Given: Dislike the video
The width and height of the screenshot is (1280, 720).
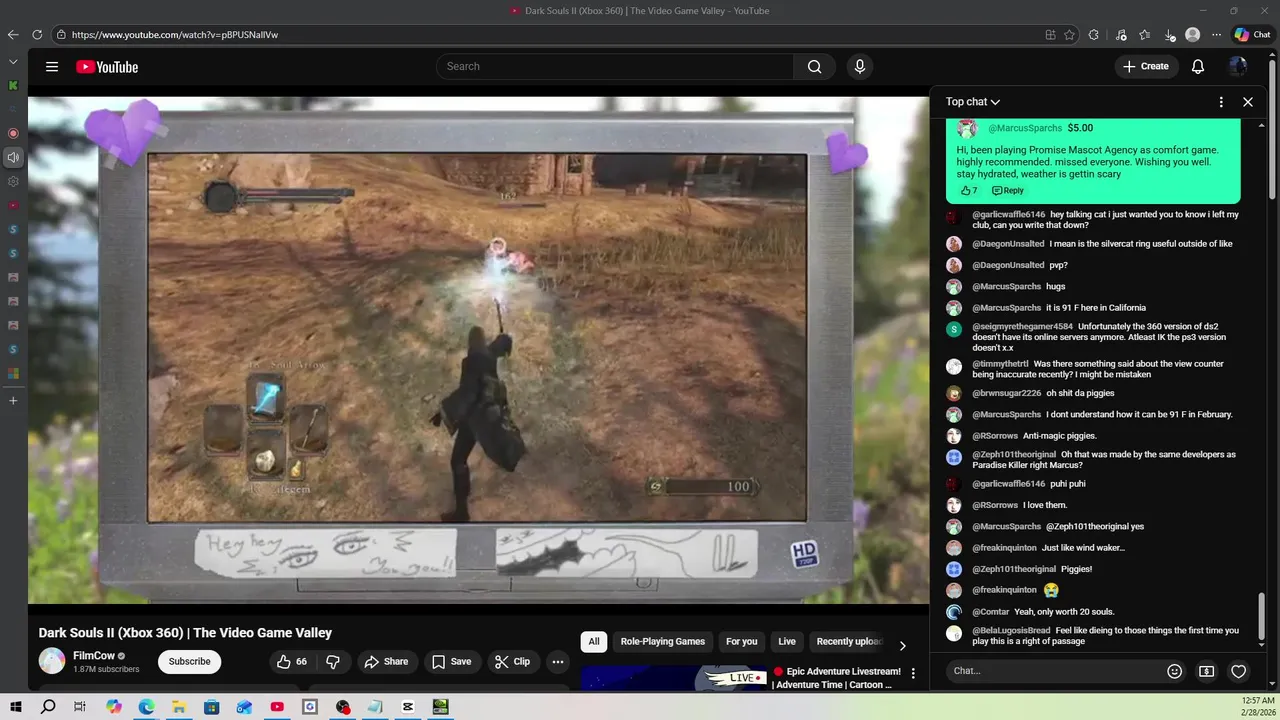Looking at the screenshot, I should coord(333,661).
